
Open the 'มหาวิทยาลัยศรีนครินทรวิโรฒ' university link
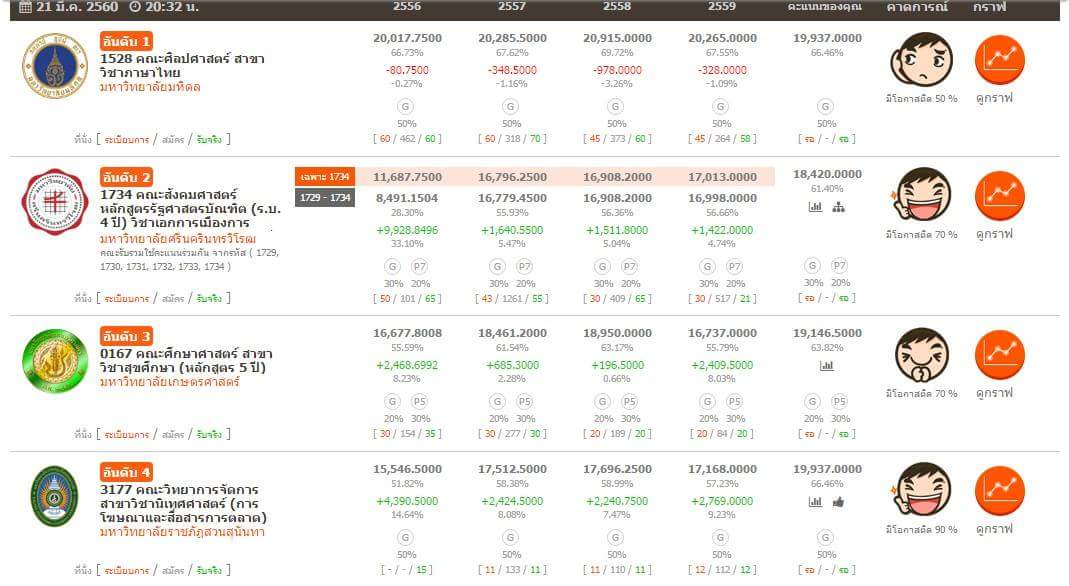(x=178, y=239)
